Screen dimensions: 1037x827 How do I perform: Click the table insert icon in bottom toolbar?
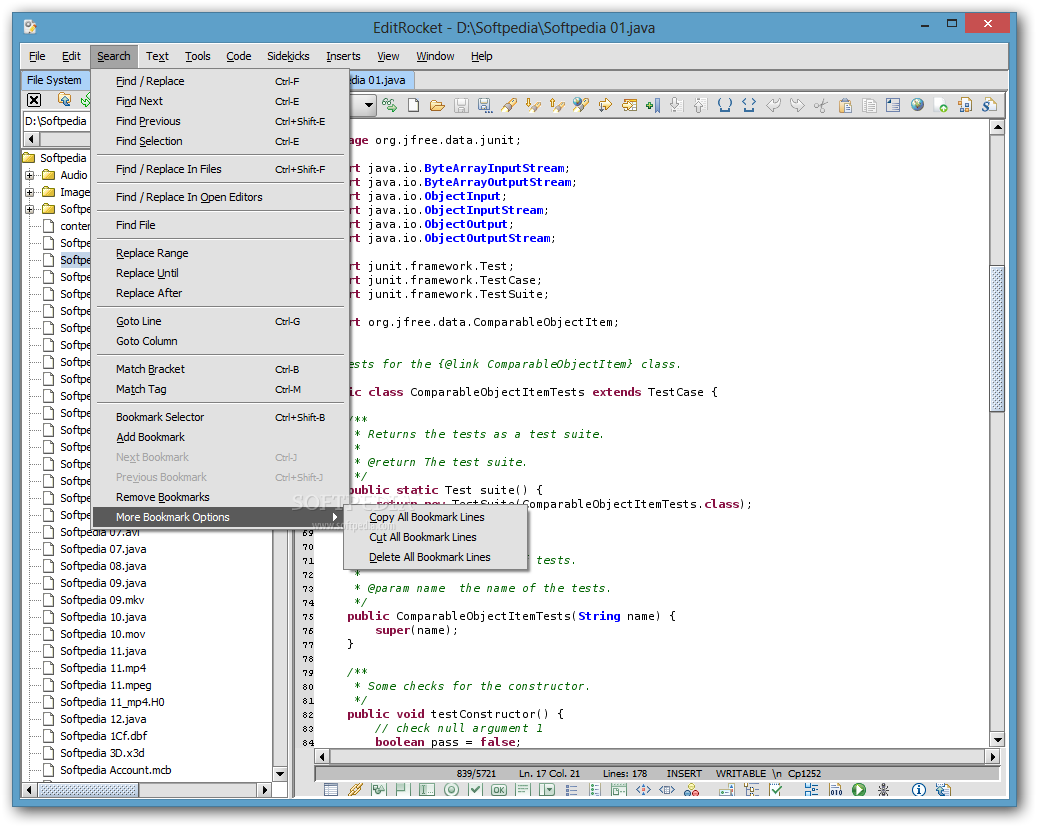pyautogui.click(x=331, y=789)
